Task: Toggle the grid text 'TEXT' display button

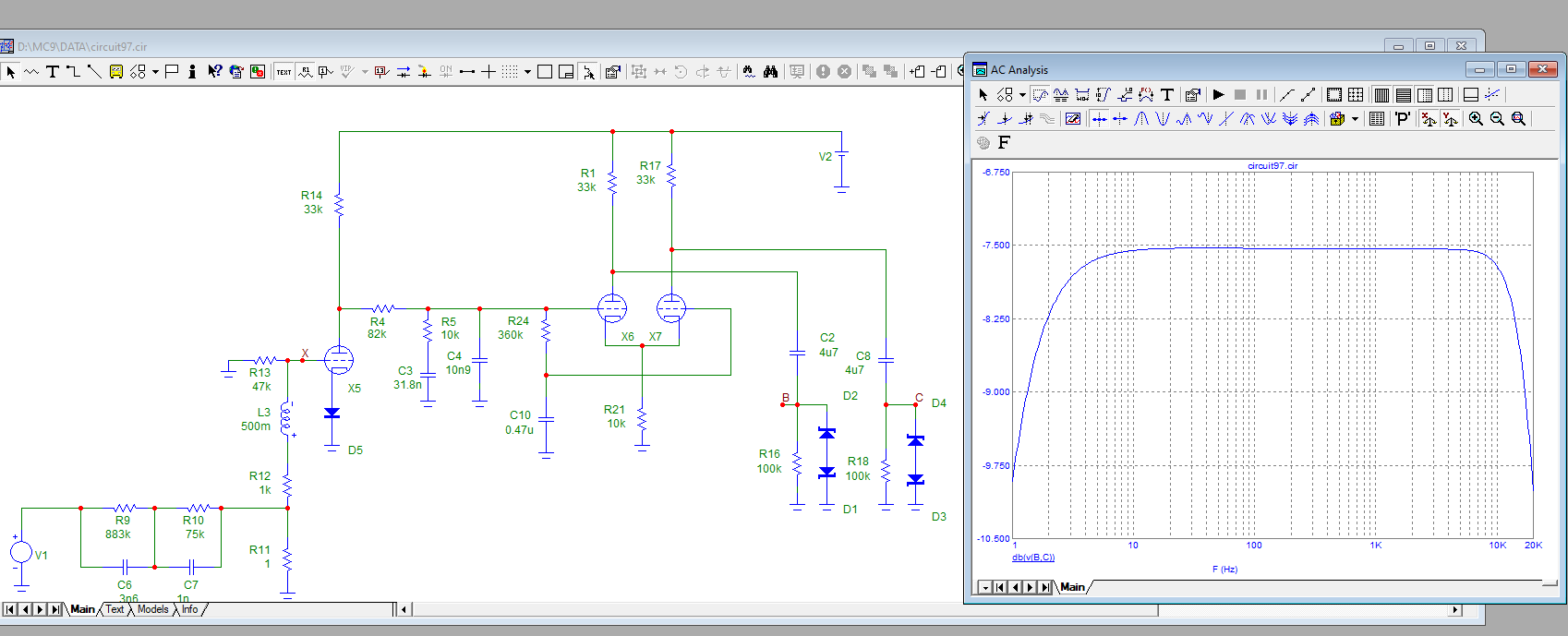Action: coord(283,71)
